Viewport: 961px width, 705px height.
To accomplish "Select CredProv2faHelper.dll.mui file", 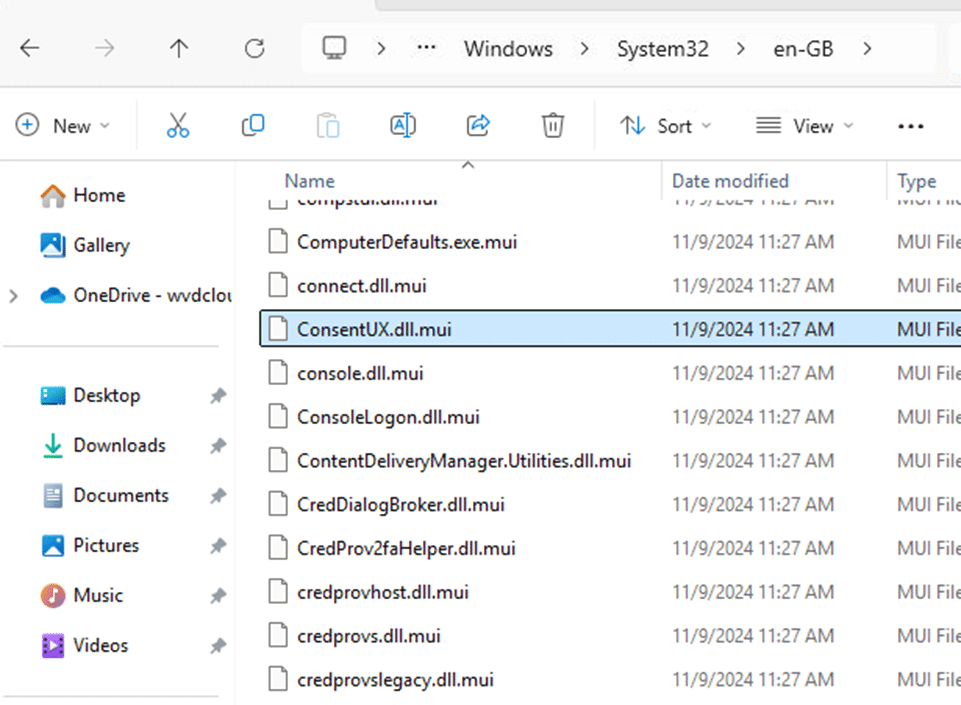I will [x=406, y=549].
